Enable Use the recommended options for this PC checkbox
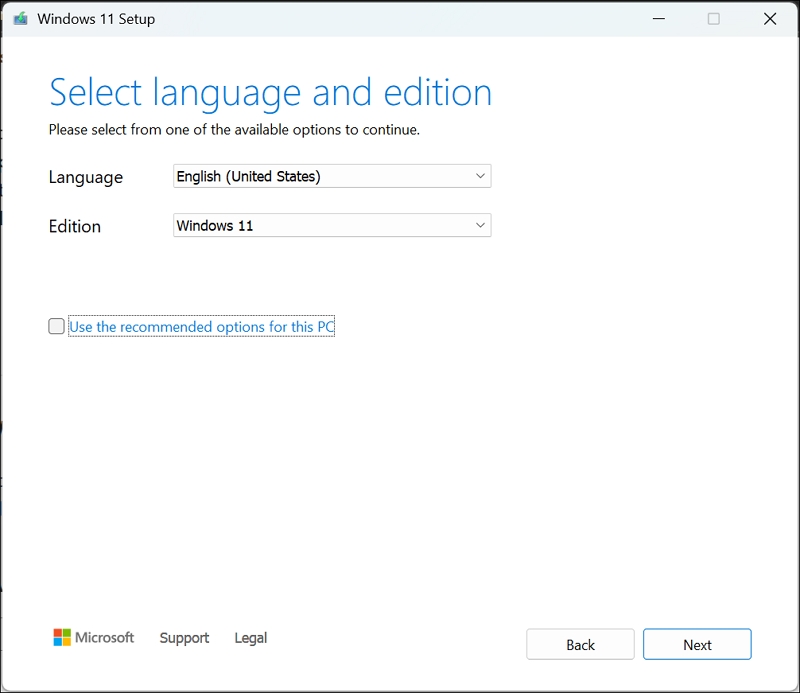The width and height of the screenshot is (800, 693). coord(56,326)
